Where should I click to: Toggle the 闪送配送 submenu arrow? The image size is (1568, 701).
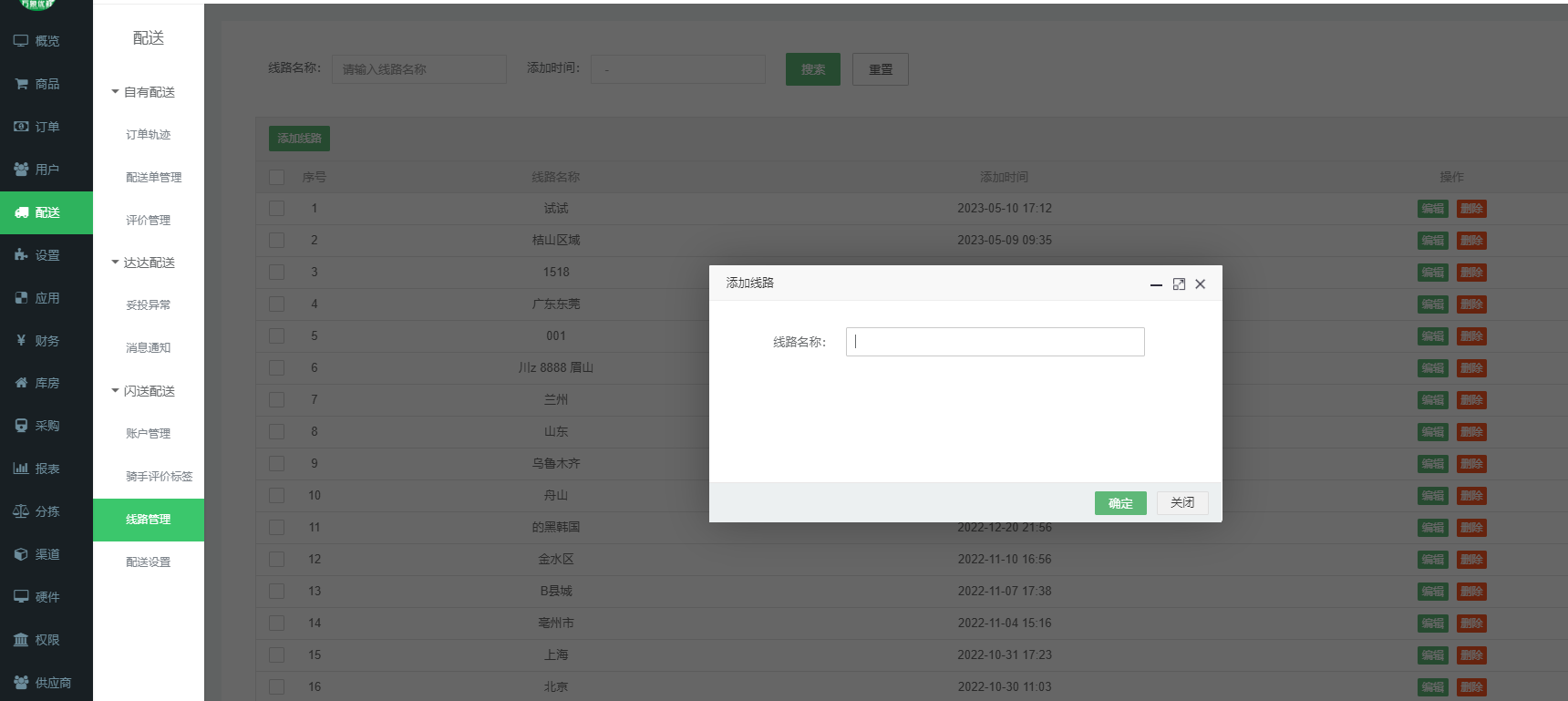(116, 391)
